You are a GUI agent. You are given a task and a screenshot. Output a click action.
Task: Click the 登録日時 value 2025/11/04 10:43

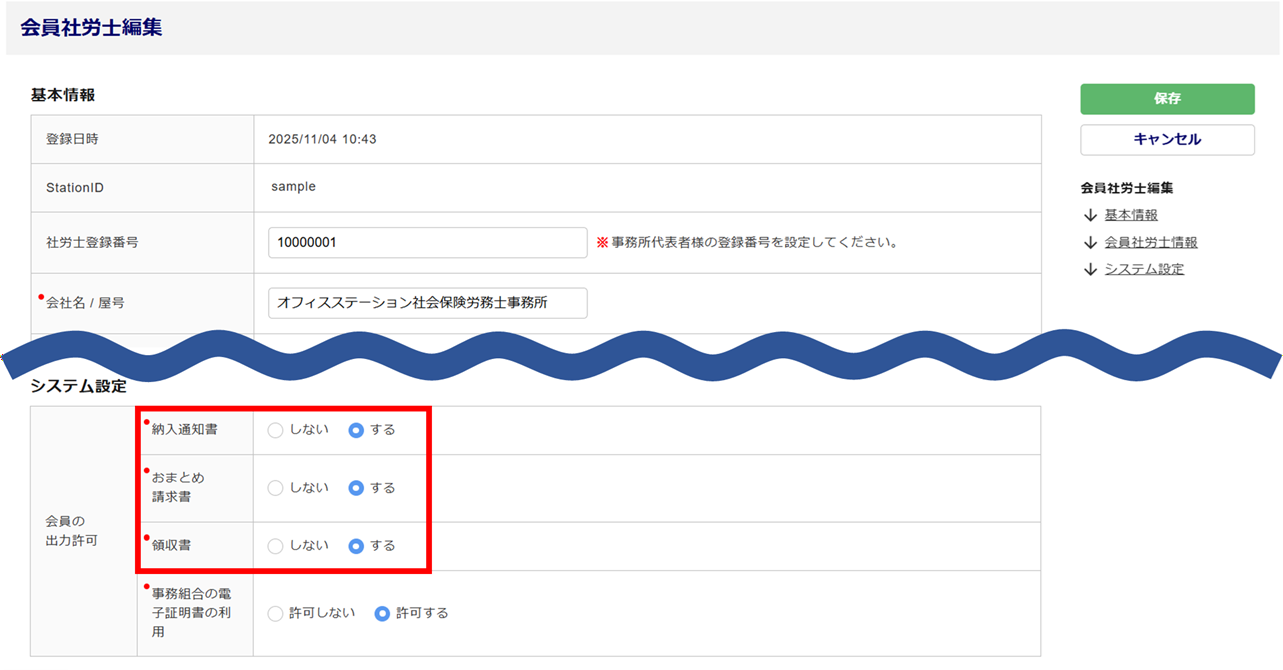coord(322,139)
